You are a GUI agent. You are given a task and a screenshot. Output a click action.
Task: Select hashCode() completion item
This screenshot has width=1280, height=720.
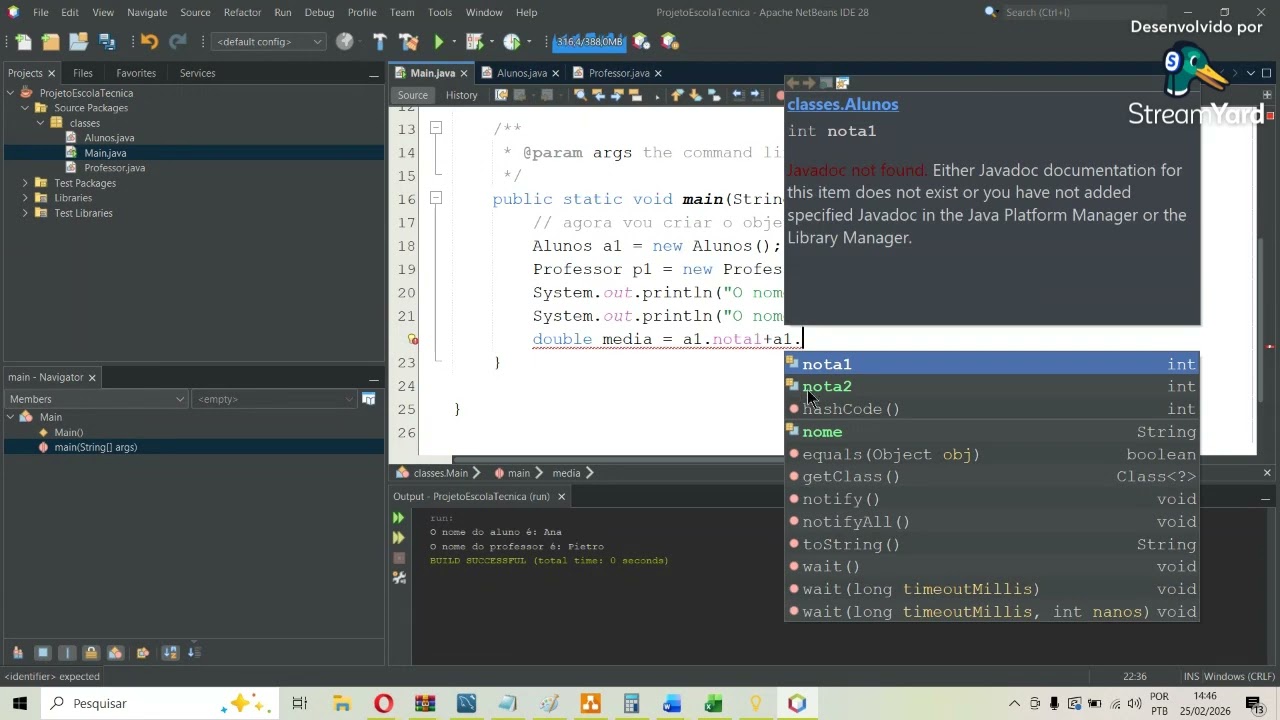click(991, 409)
